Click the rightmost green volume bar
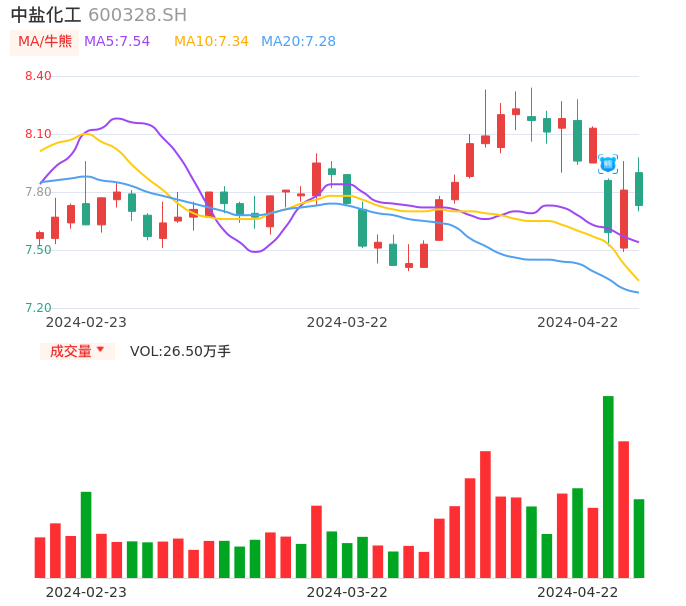 (x=639, y=538)
